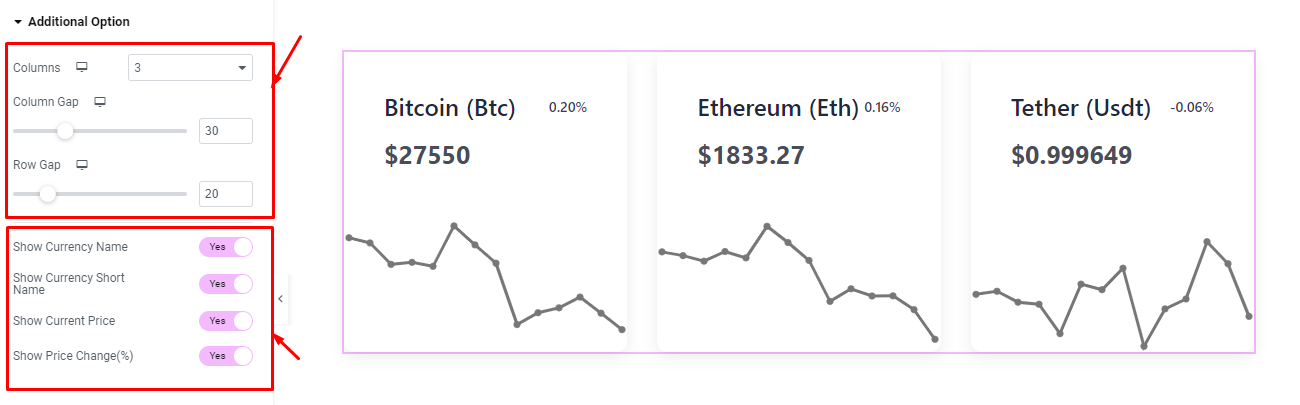This screenshot has height=405, width=1300.
Task: Click the Column Gap slider handle
Action: 65,130
